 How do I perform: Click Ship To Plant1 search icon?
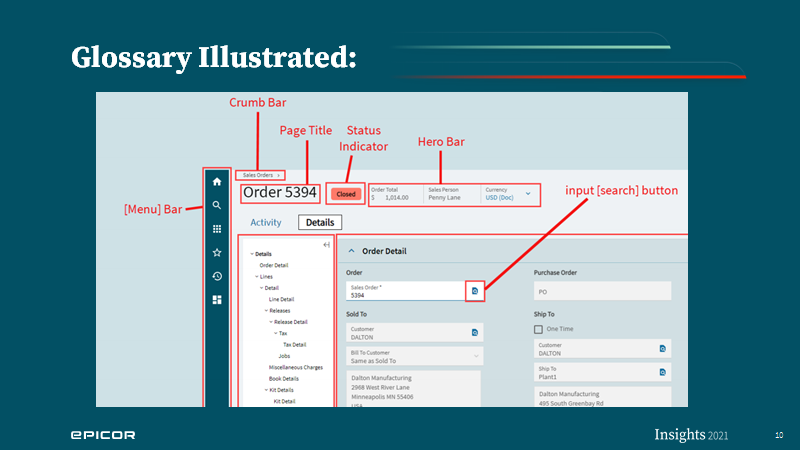click(x=662, y=372)
